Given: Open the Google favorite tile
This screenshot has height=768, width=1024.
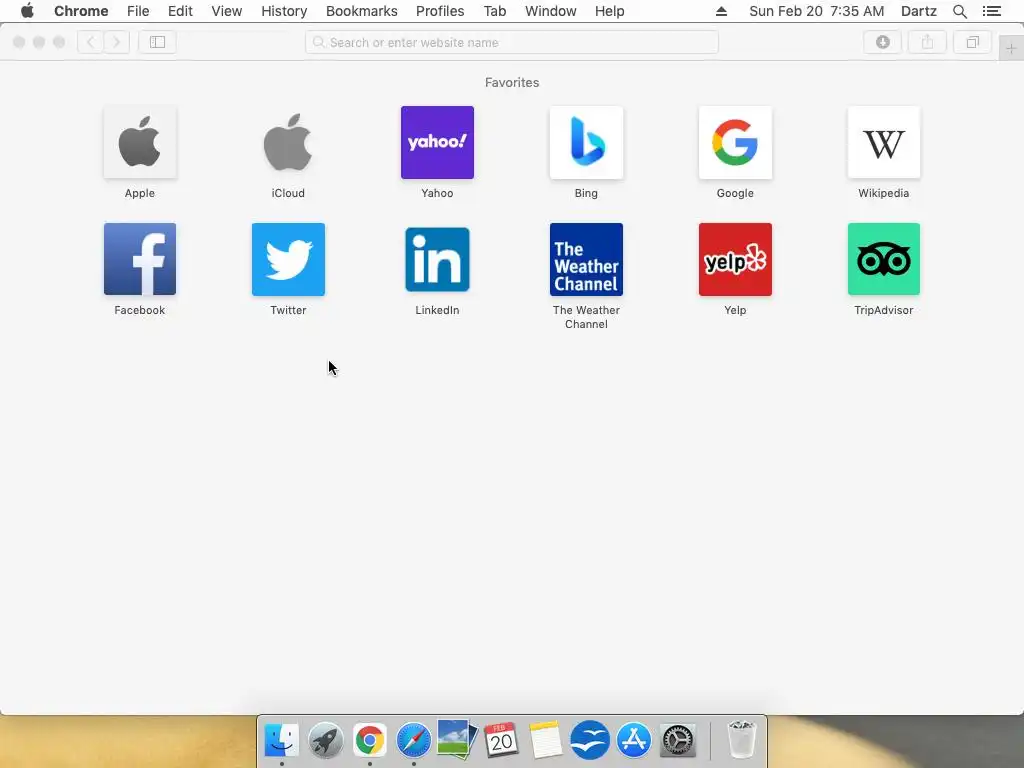Looking at the screenshot, I should (735, 142).
